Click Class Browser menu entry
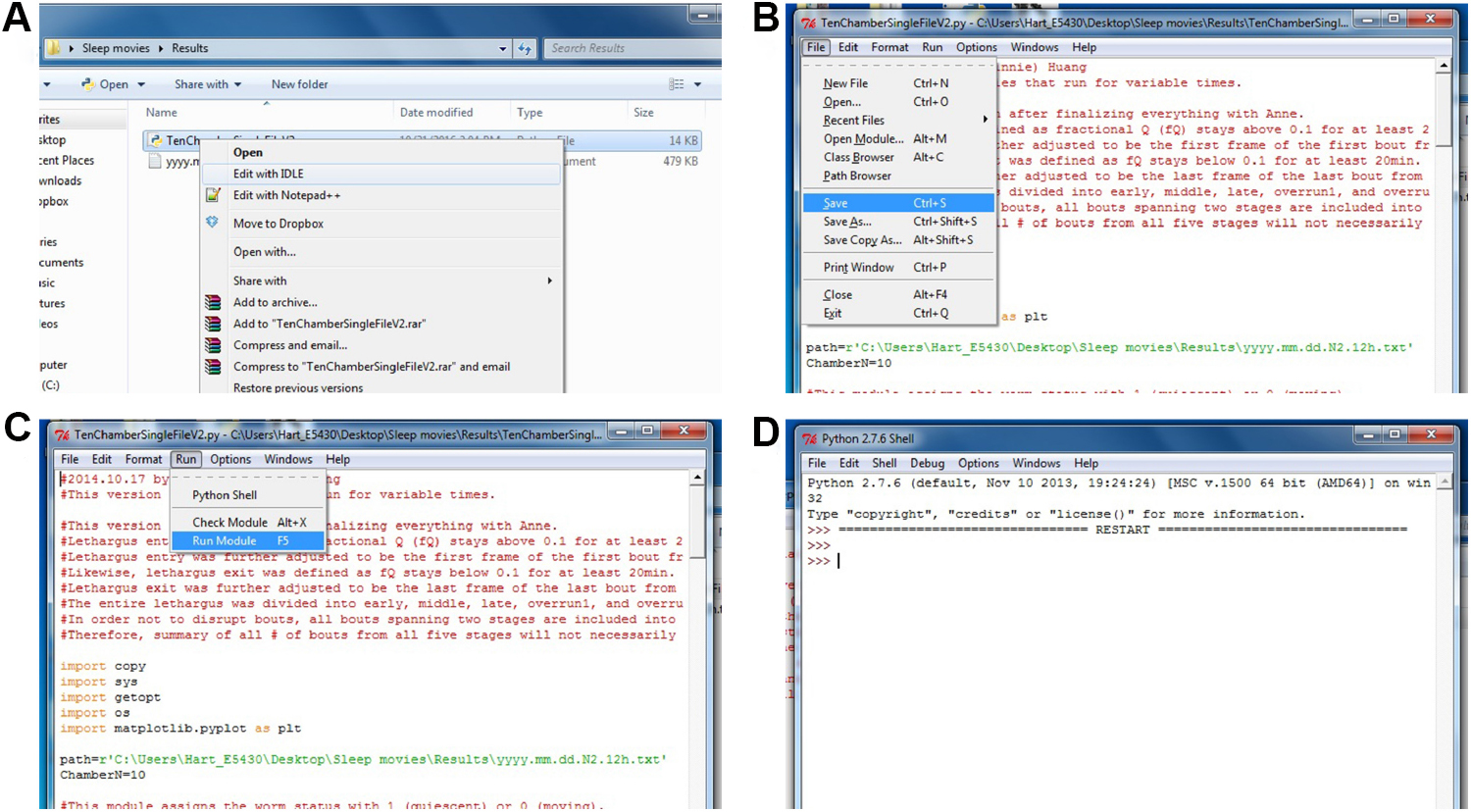Image resolution: width=1471 pixels, height=812 pixels. (859, 157)
